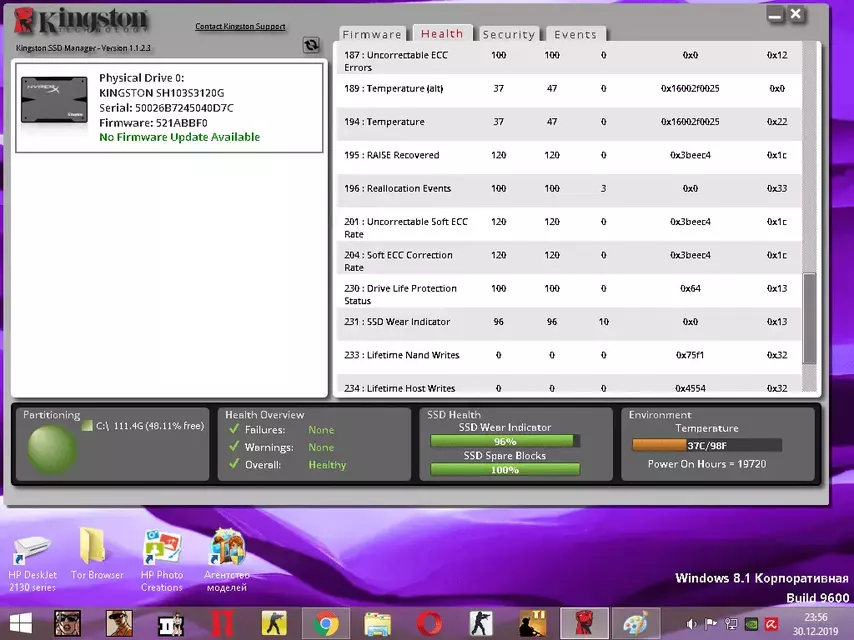Click the 37C/98F temperature bar
The width and height of the screenshot is (854, 640).
[706, 446]
